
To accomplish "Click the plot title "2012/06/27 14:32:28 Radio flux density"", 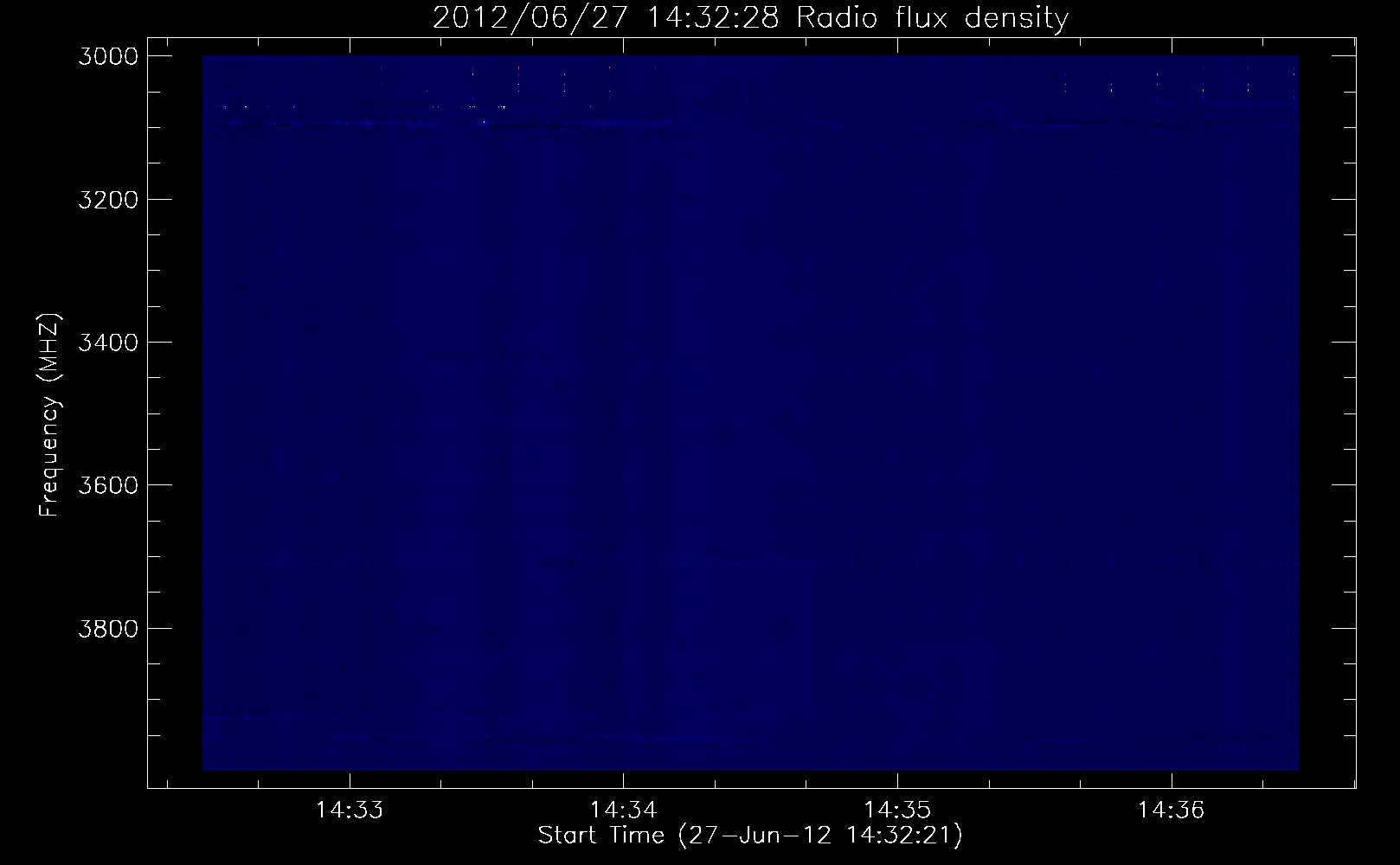I will [x=750, y=18].
